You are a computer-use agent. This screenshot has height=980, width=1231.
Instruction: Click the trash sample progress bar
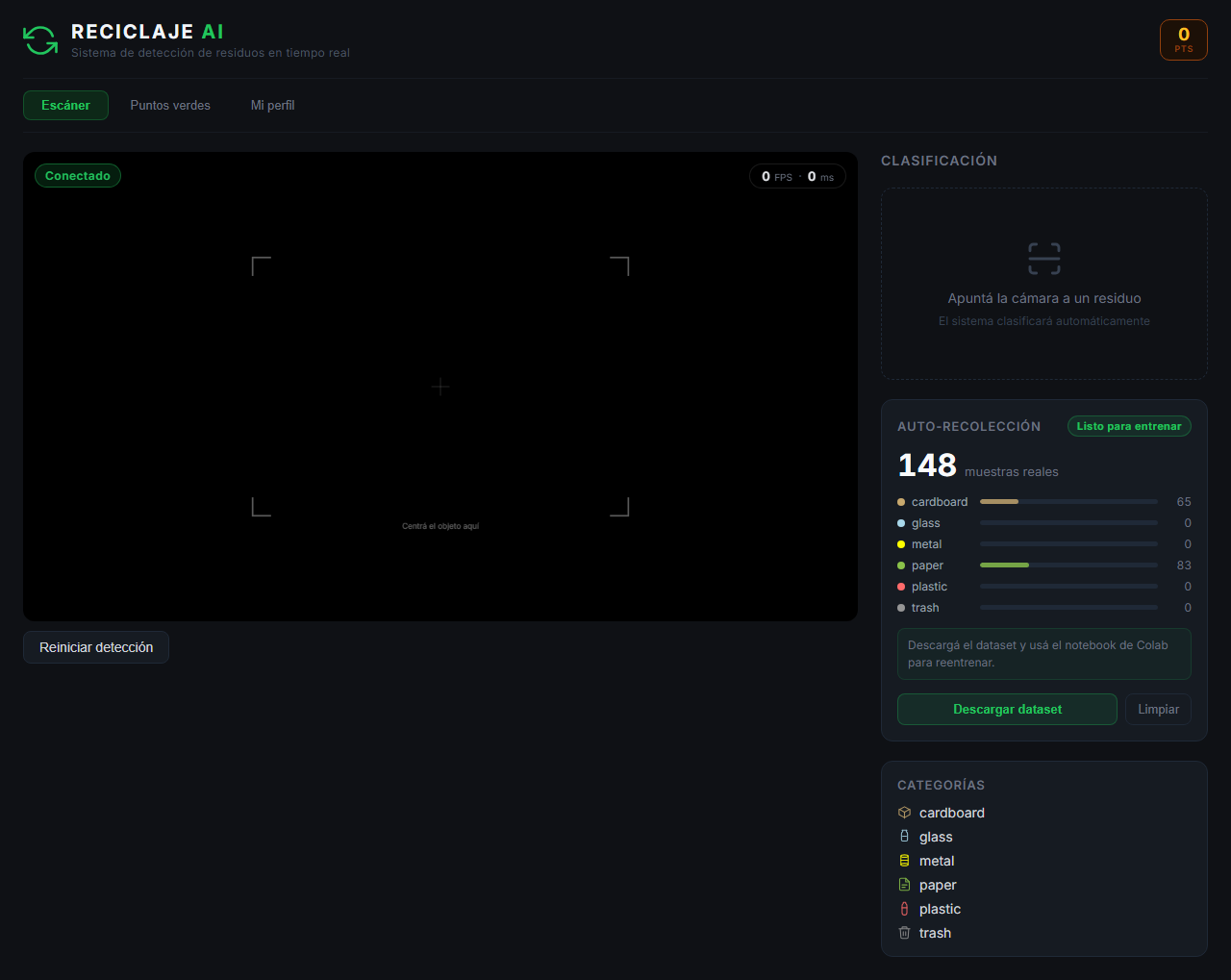pyautogui.click(x=1068, y=608)
